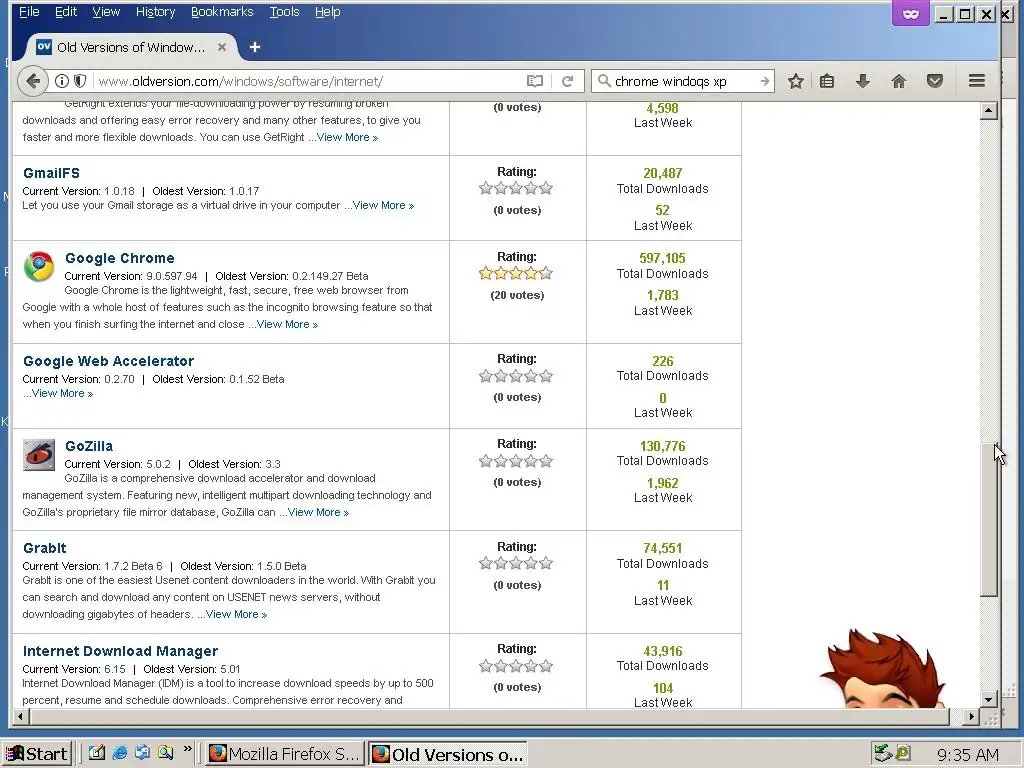The width and height of the screenshot is (1024, 768).
Task: Open the GoZilla title link
Action: click(x=89, y=446)
